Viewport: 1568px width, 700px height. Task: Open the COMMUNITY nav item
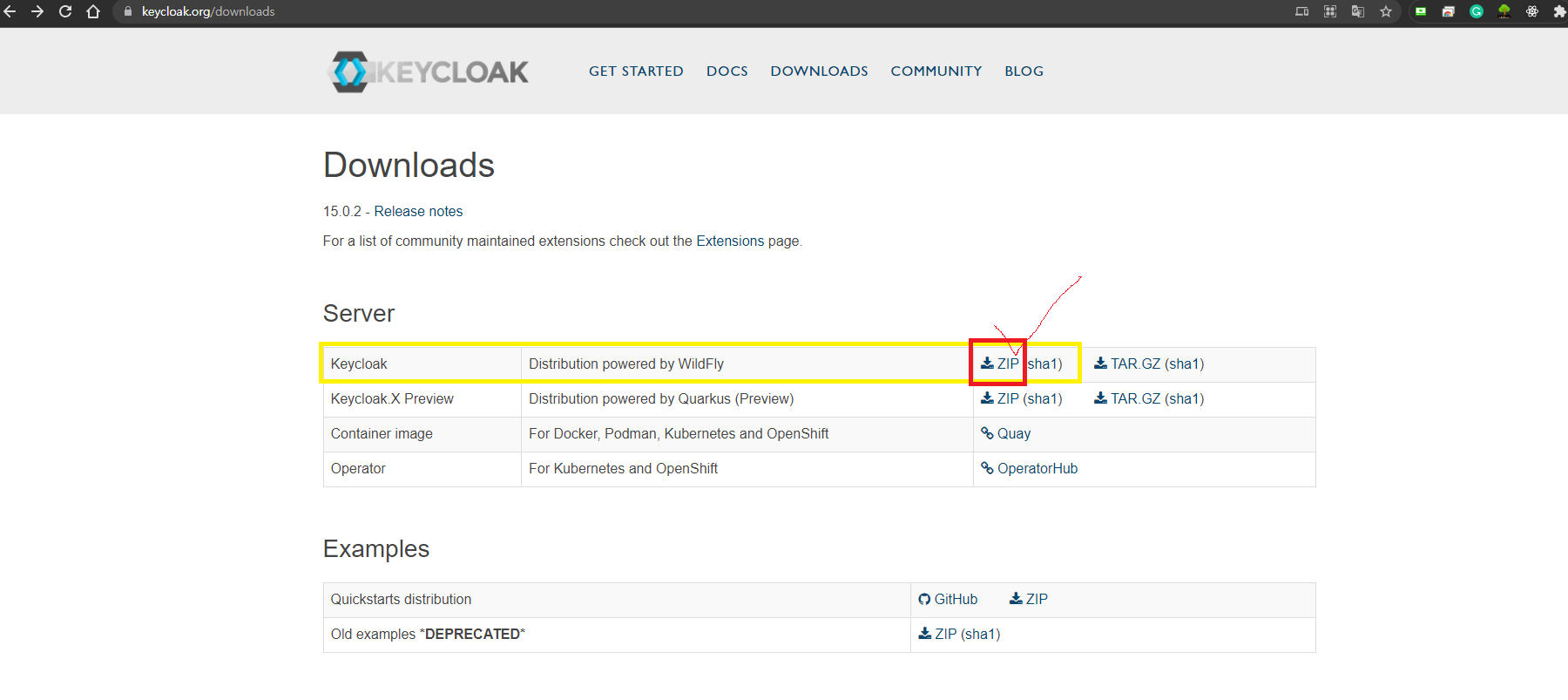[936, 71]
